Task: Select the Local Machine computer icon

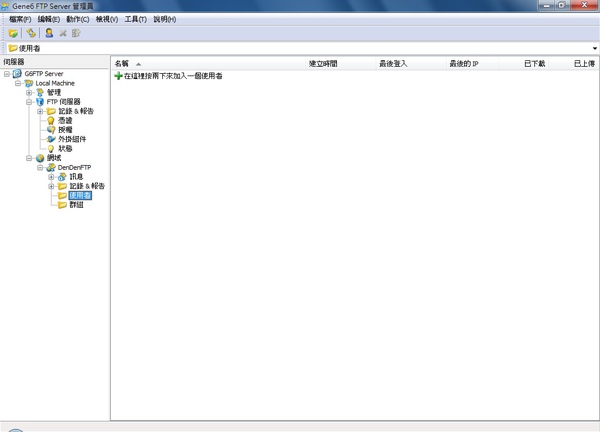Action: [29, 83]
